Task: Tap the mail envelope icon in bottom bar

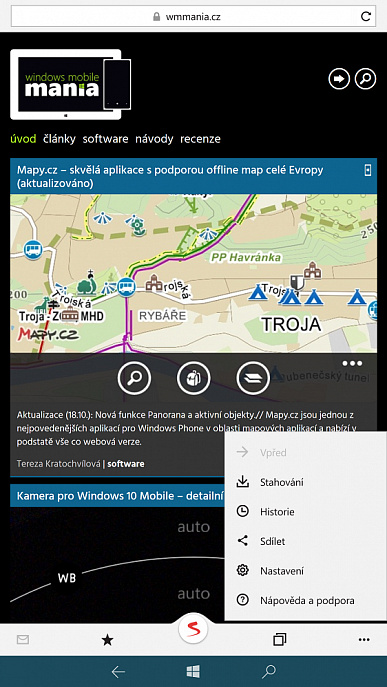Action: point(23,640)
